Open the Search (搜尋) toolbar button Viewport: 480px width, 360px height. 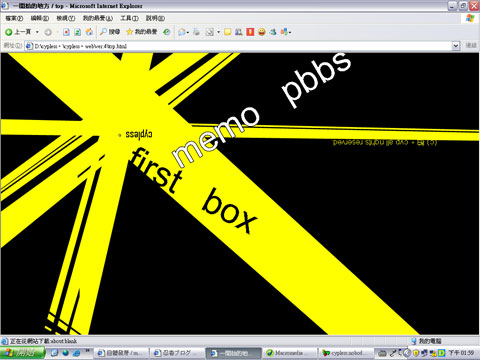[110, 32]
